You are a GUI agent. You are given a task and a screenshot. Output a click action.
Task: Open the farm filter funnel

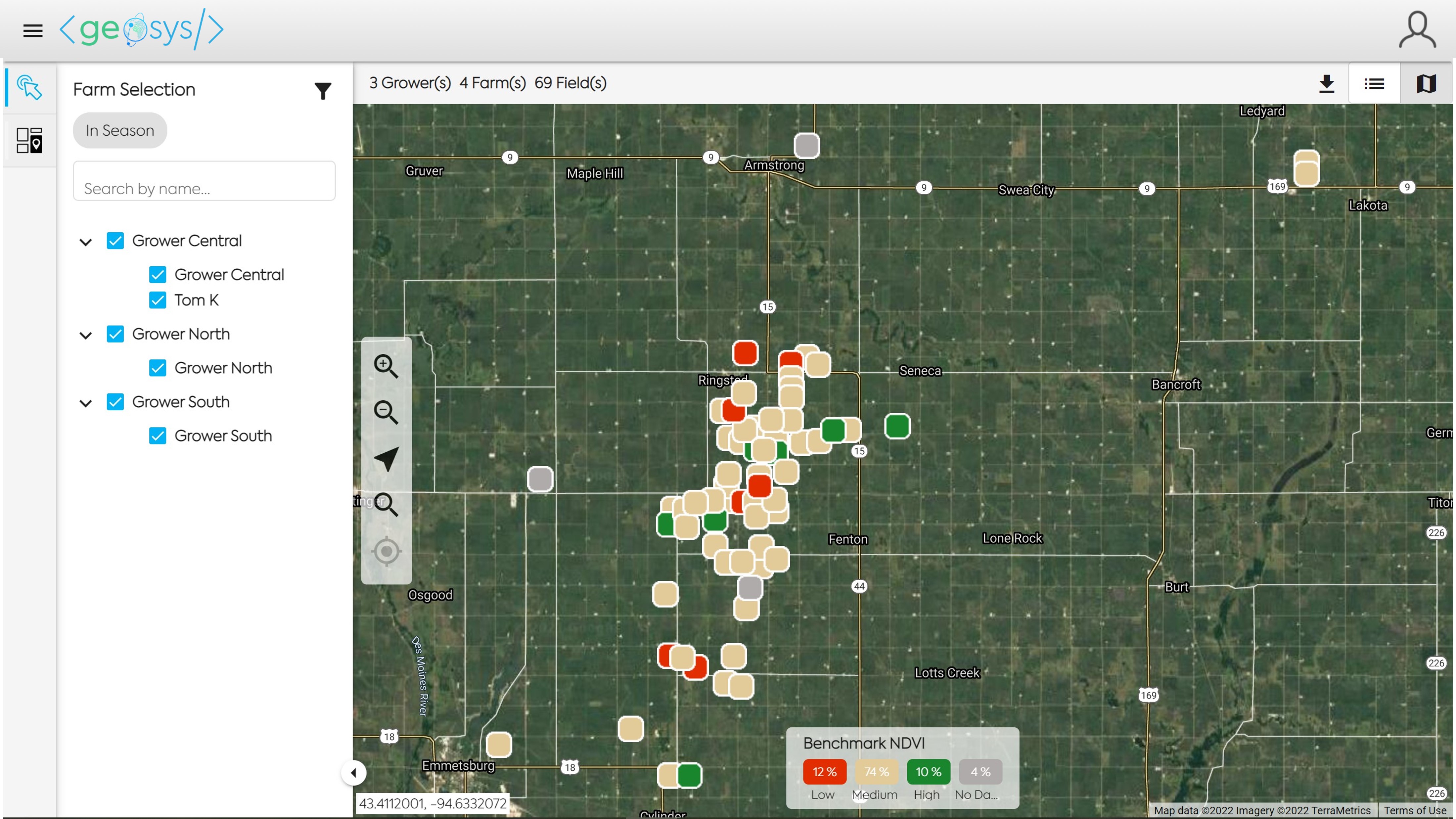[x=323, y=90]
